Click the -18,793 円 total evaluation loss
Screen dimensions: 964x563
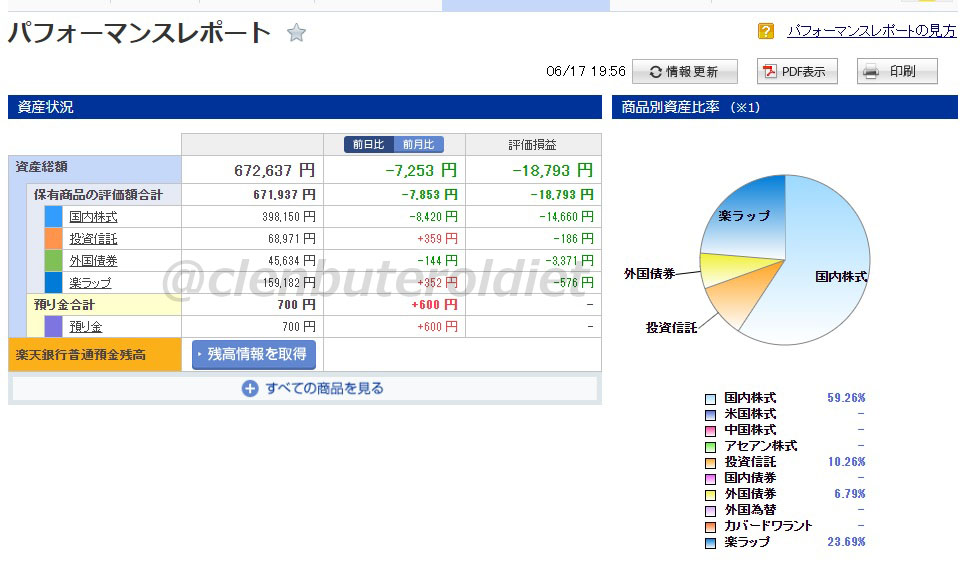(553, 170)
